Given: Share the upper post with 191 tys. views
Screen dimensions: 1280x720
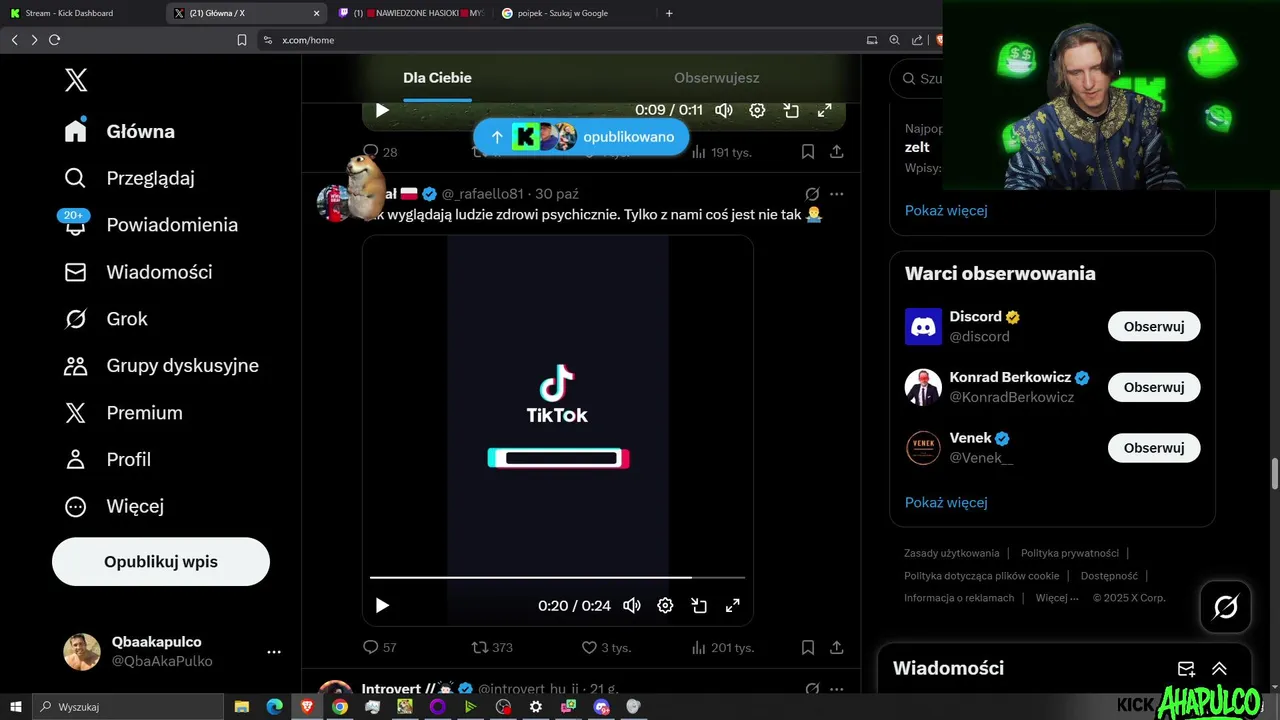Looking at the screenshot, I should 837,152.
